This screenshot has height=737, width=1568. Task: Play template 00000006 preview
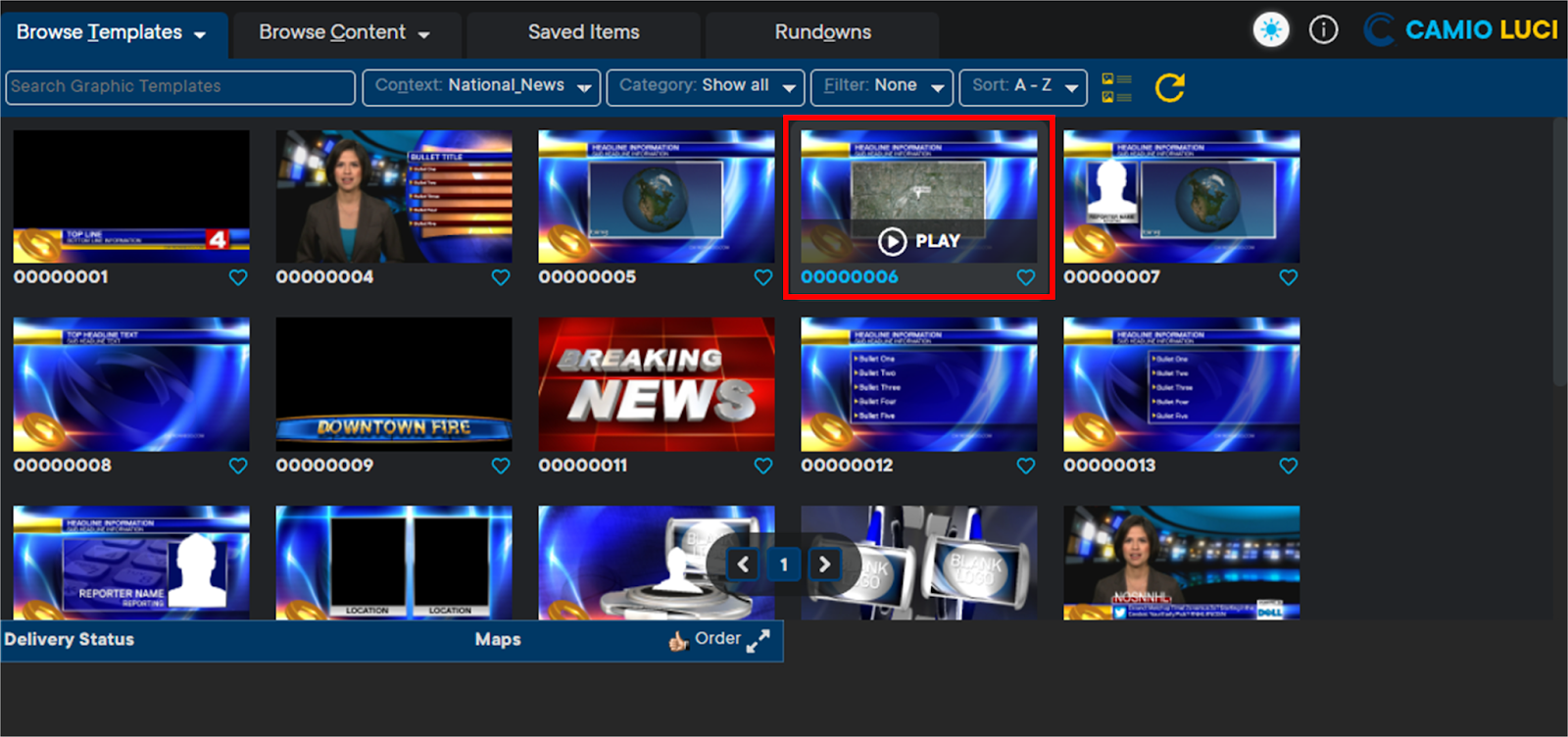pyautogui.click(x=918, y=241)
